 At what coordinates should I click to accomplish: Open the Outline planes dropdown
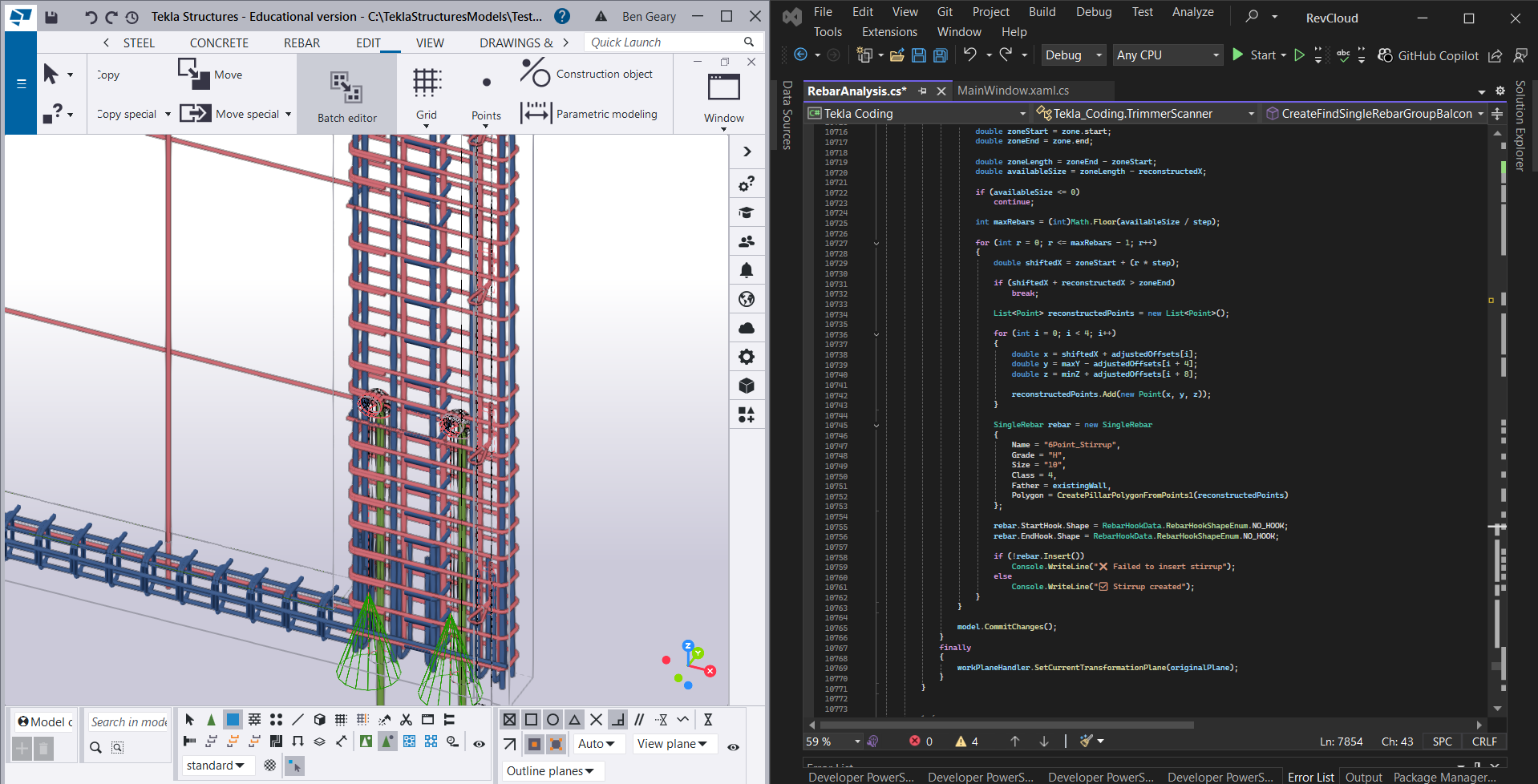pos(552,771)
